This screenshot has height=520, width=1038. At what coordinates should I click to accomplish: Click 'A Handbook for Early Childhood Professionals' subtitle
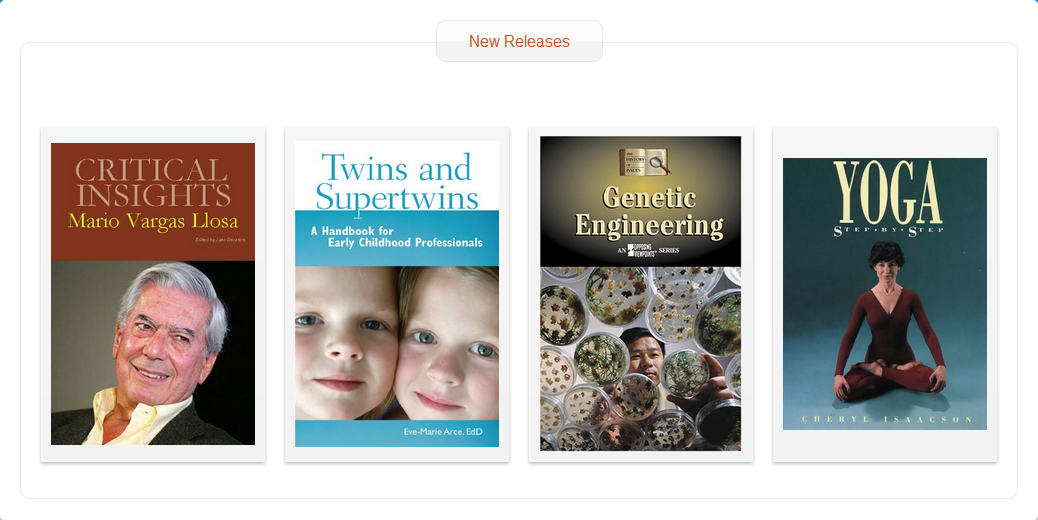click(397, 237)
